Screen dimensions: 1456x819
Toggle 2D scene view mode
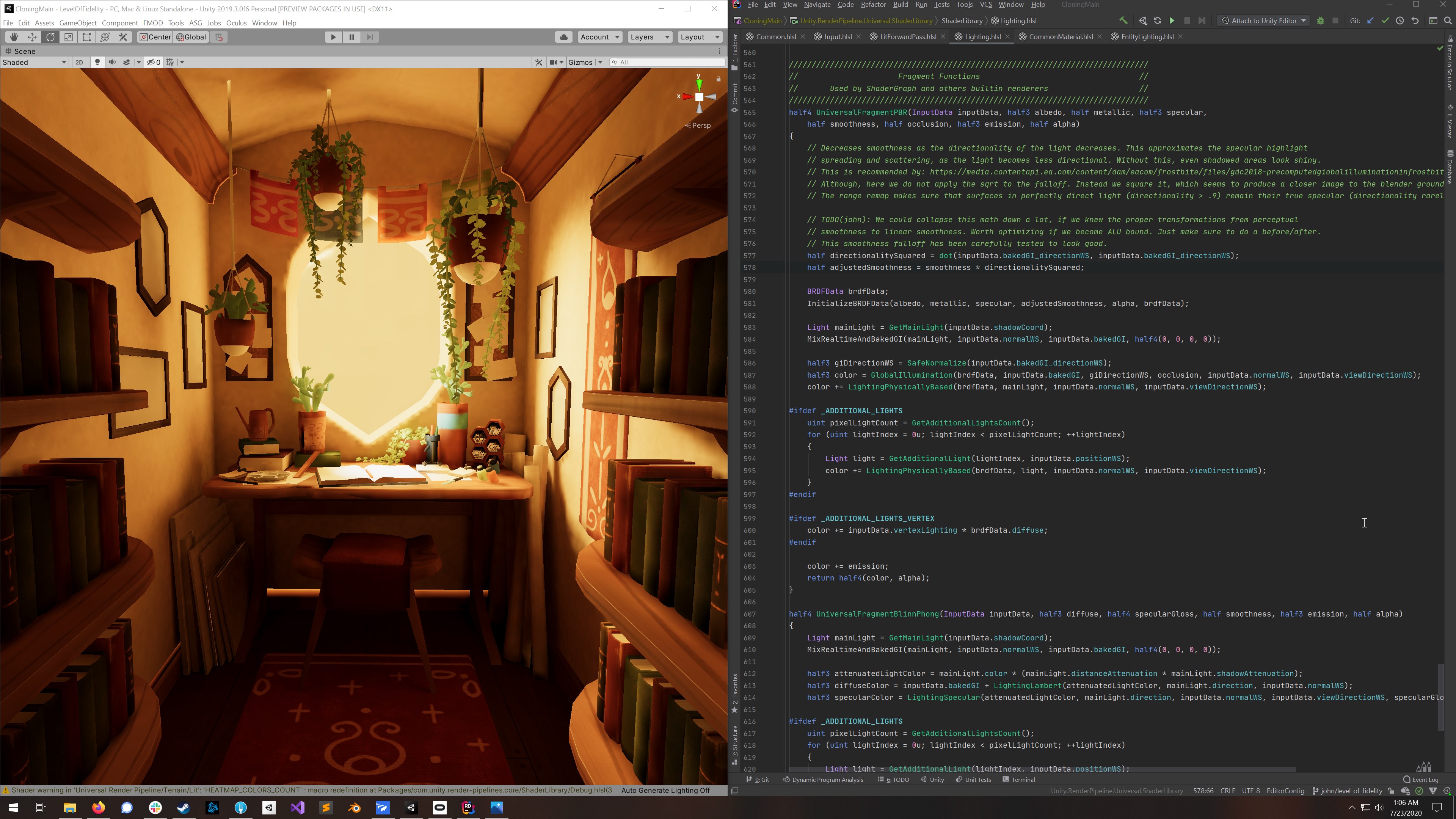(x=79, y=62)
